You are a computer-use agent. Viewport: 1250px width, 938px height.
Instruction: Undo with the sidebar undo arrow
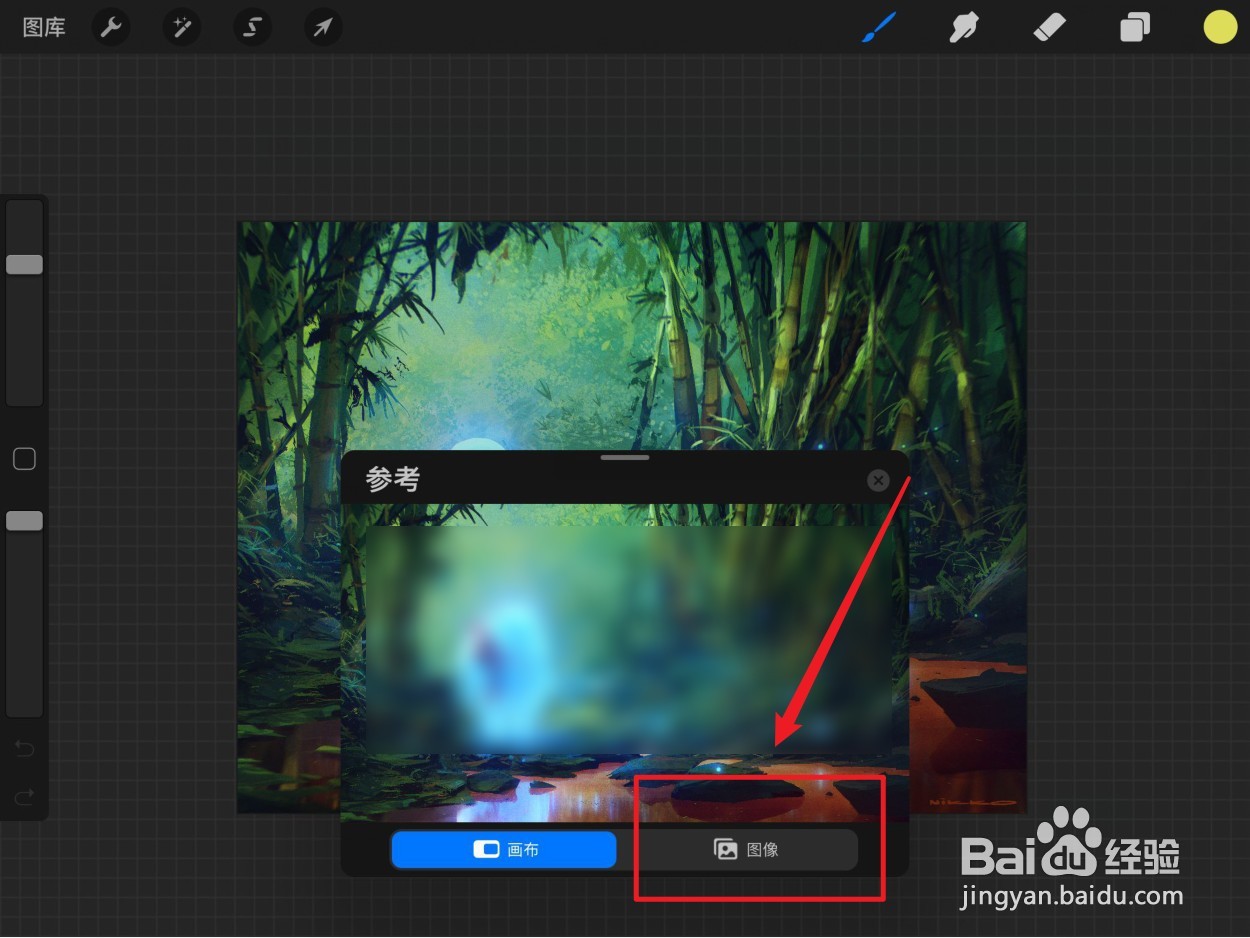tap(24, 749)
